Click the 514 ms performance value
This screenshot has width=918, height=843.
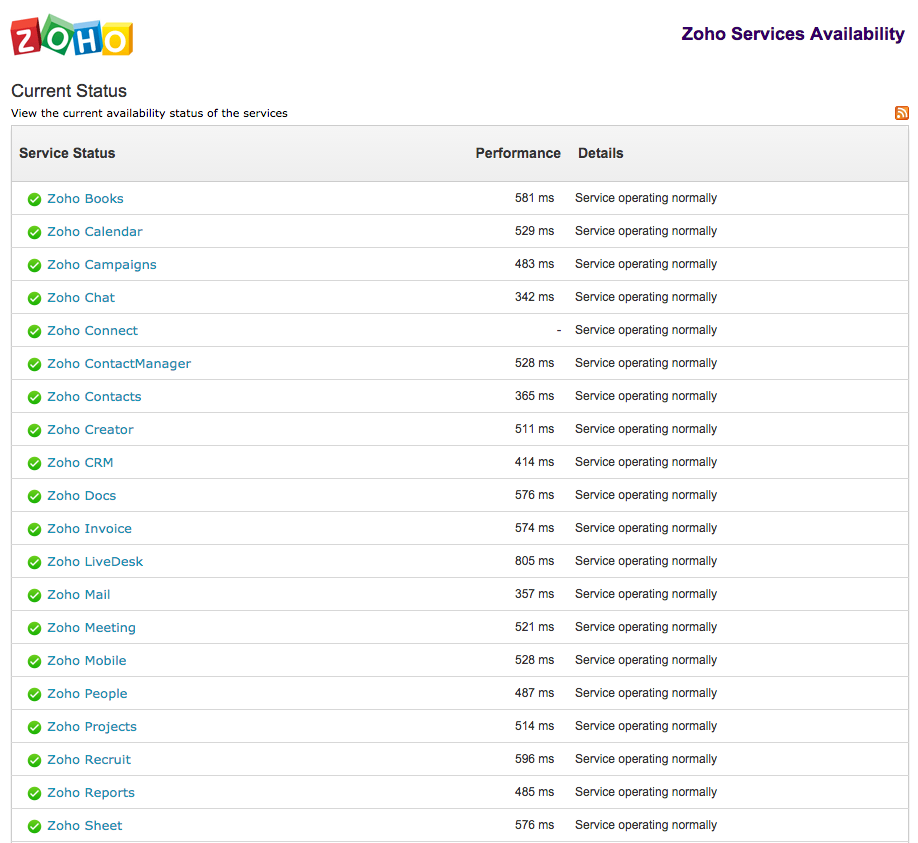(x=535, y=726)
